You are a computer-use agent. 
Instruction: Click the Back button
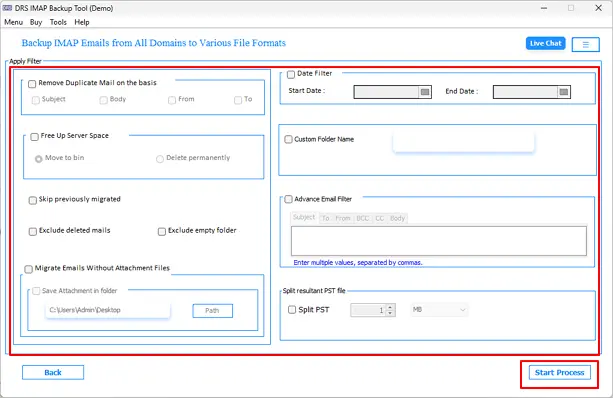tap(53, 373)
